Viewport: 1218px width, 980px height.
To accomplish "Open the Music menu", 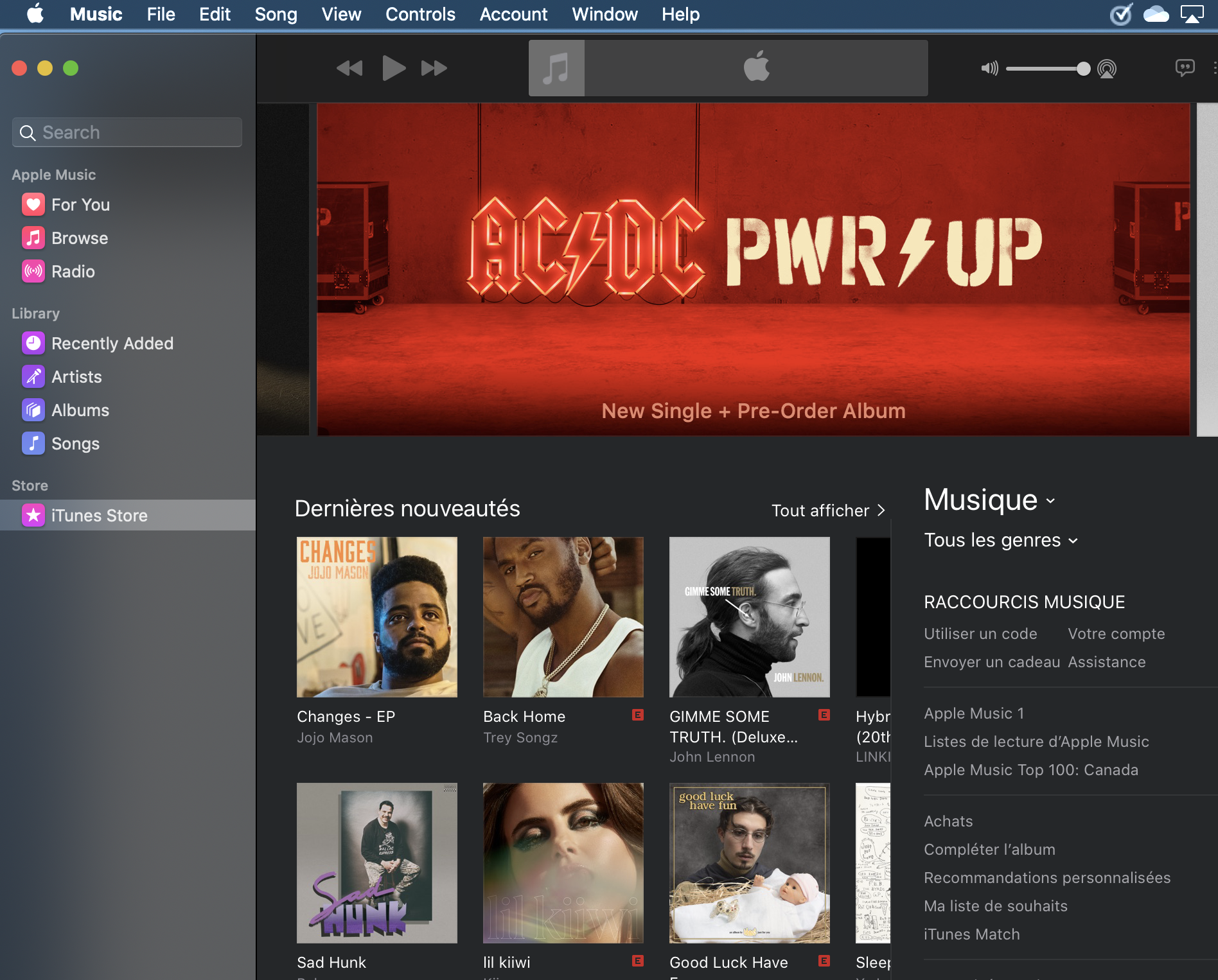I will [96, 14].
